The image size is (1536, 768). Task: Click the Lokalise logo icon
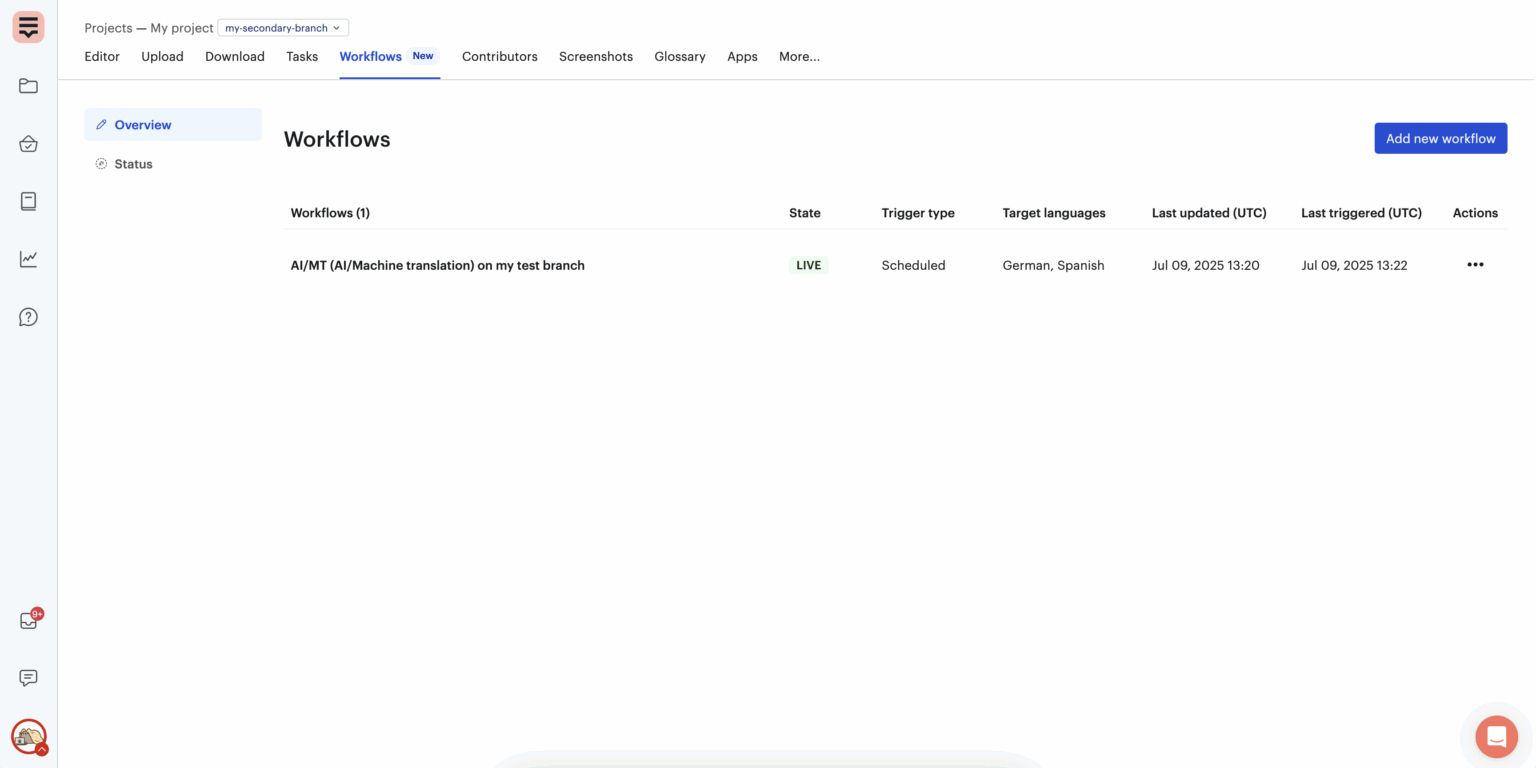[28, 27]
